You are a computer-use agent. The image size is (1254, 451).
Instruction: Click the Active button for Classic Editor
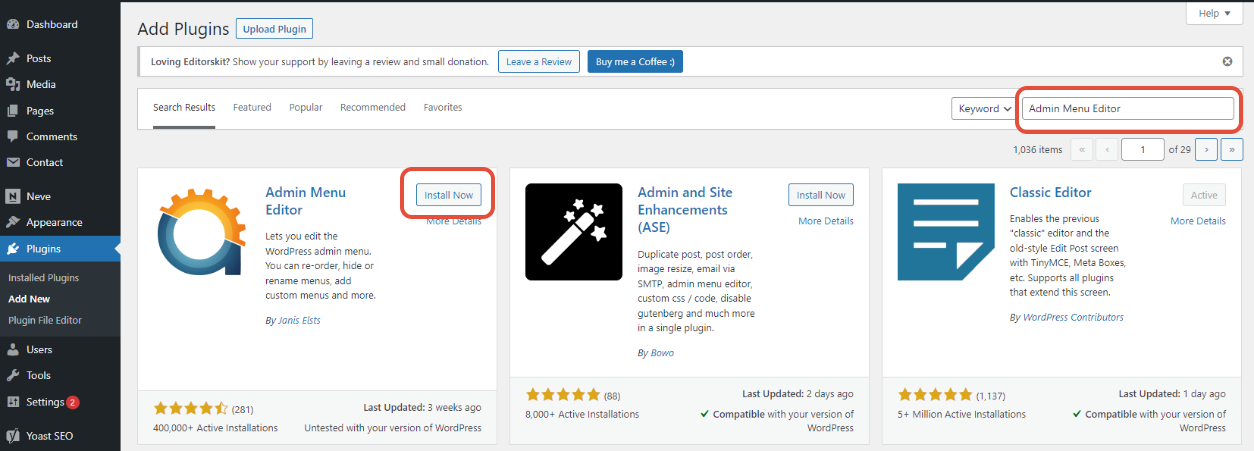pos(1204,195)
